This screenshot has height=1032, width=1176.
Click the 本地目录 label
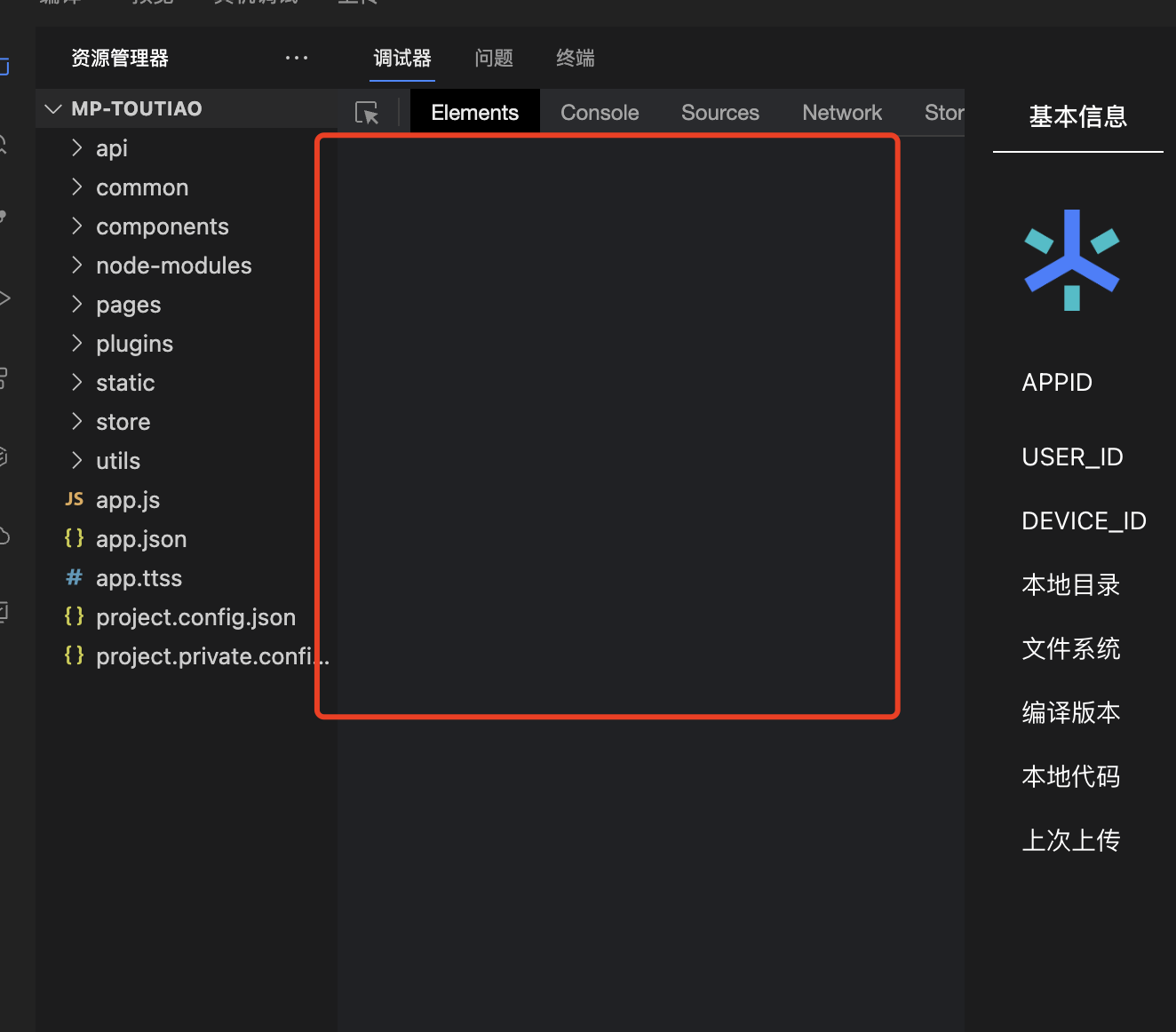(x=1070, y=585)
